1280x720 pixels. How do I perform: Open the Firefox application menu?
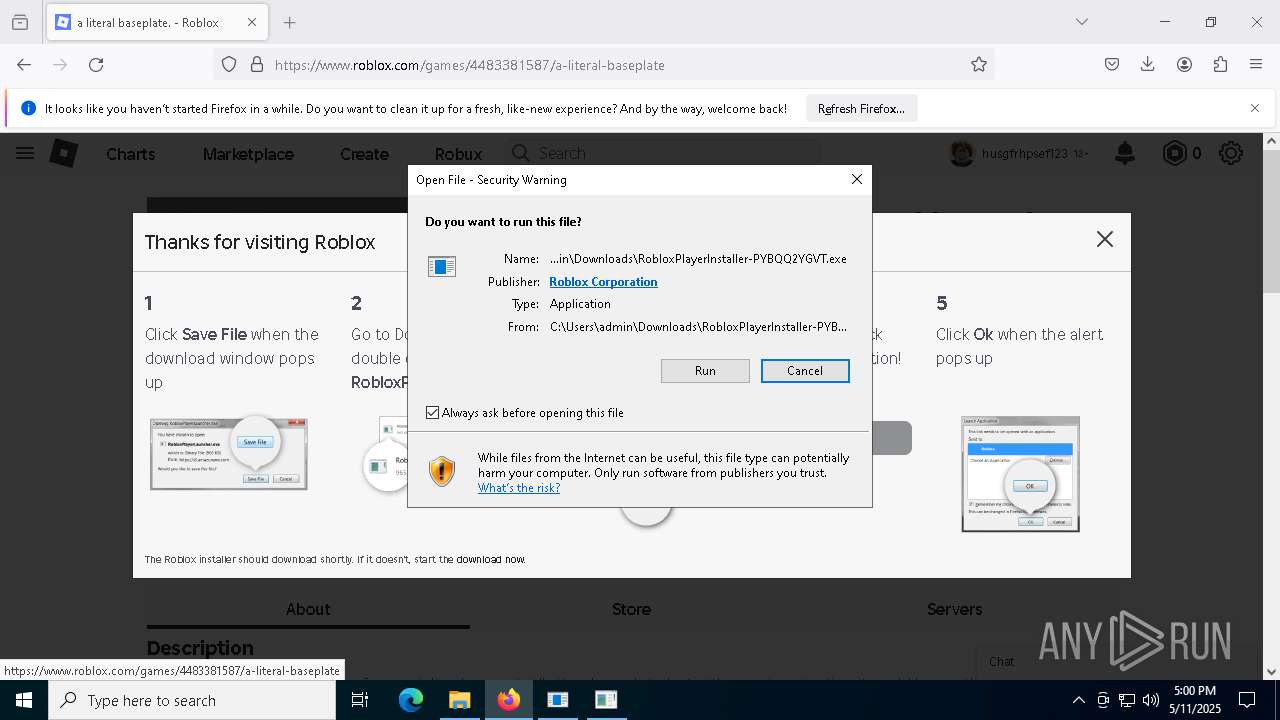click(1256, 65)
